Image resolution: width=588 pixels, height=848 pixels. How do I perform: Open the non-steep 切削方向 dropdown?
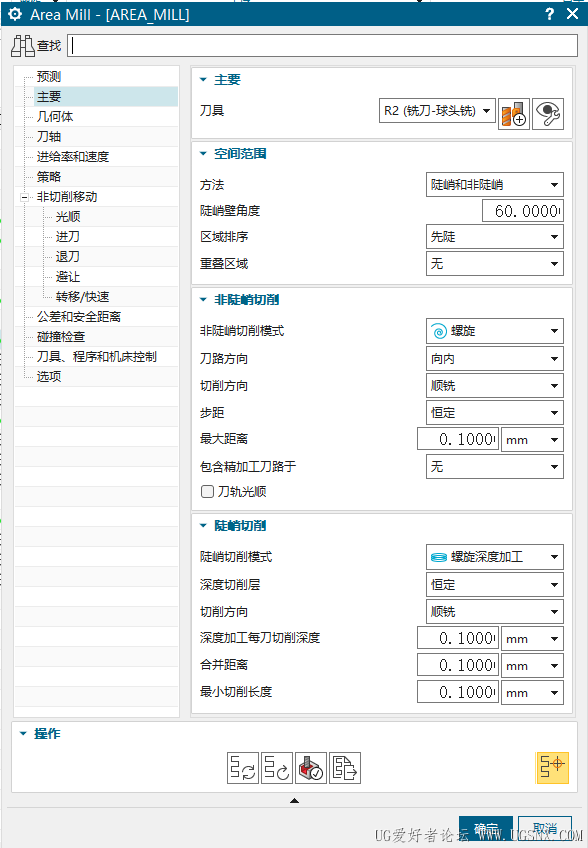point(494,386)
